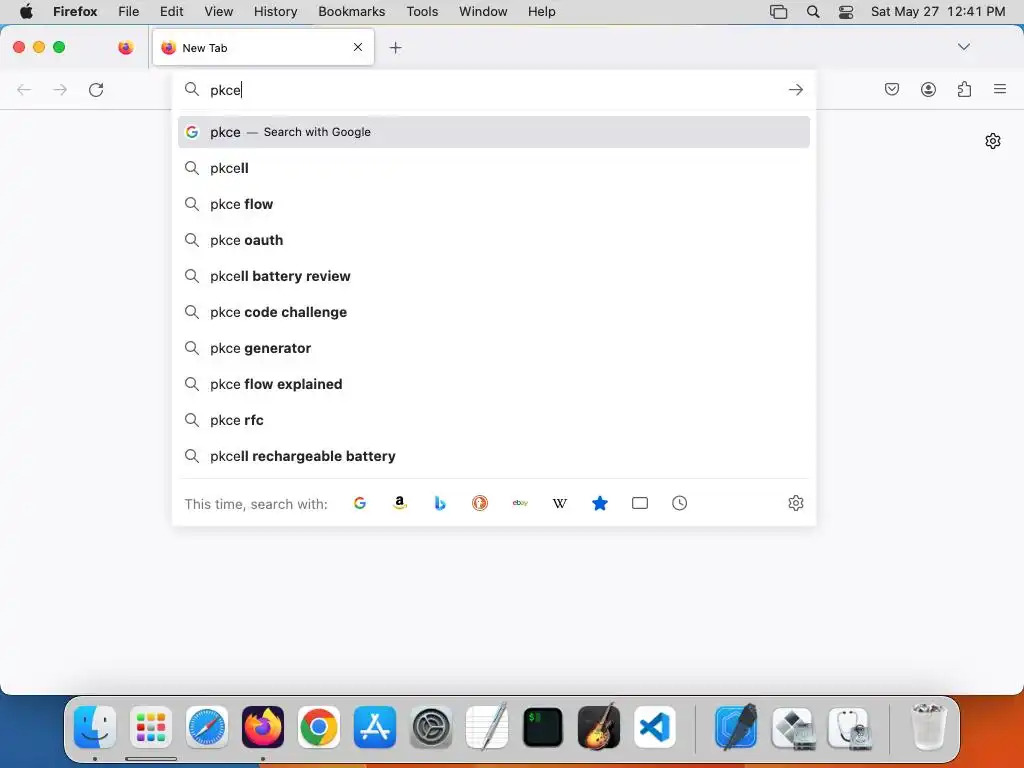Open Firefox View pinned tab icon

pyautogui.click(x=125, y=47)
